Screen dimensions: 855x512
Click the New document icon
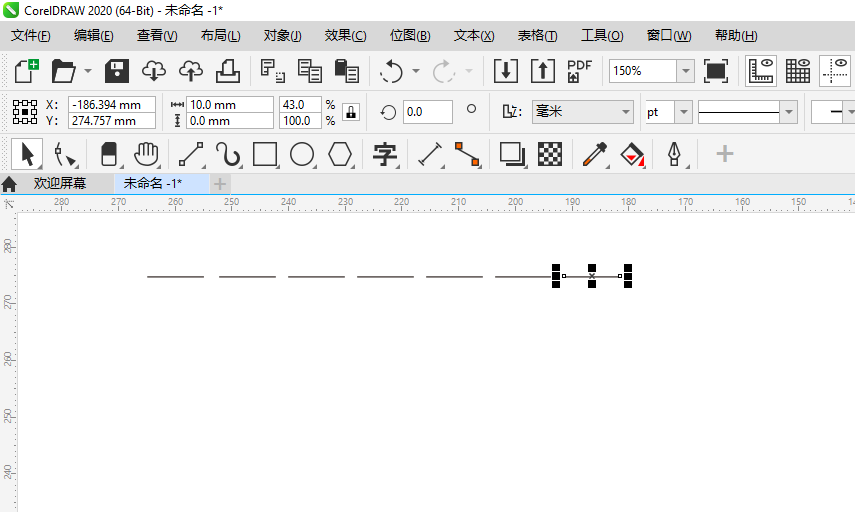pos(26,71)
